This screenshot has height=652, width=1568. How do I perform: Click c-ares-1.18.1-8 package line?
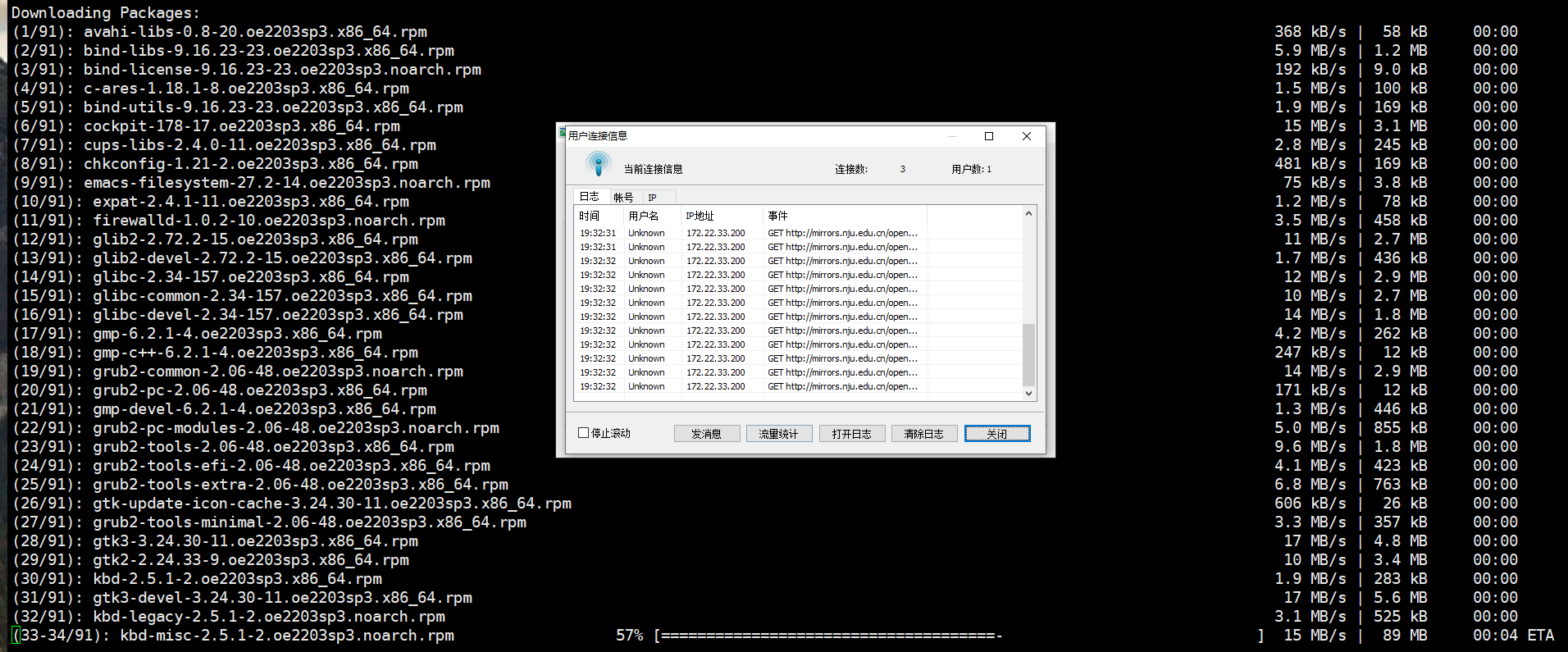coord(210,88)
